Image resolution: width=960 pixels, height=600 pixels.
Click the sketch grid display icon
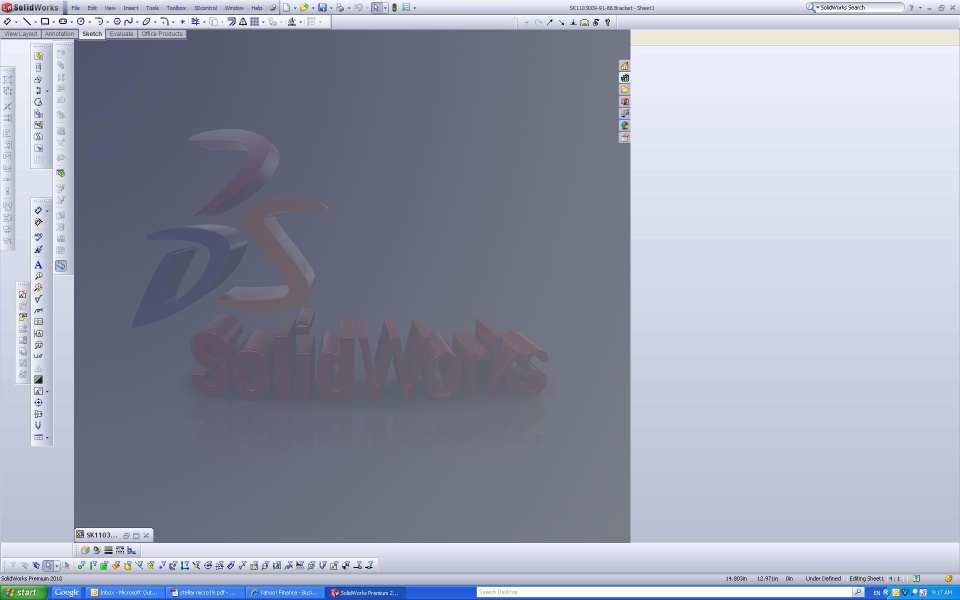pyautogui.click(x=255, y=21)
